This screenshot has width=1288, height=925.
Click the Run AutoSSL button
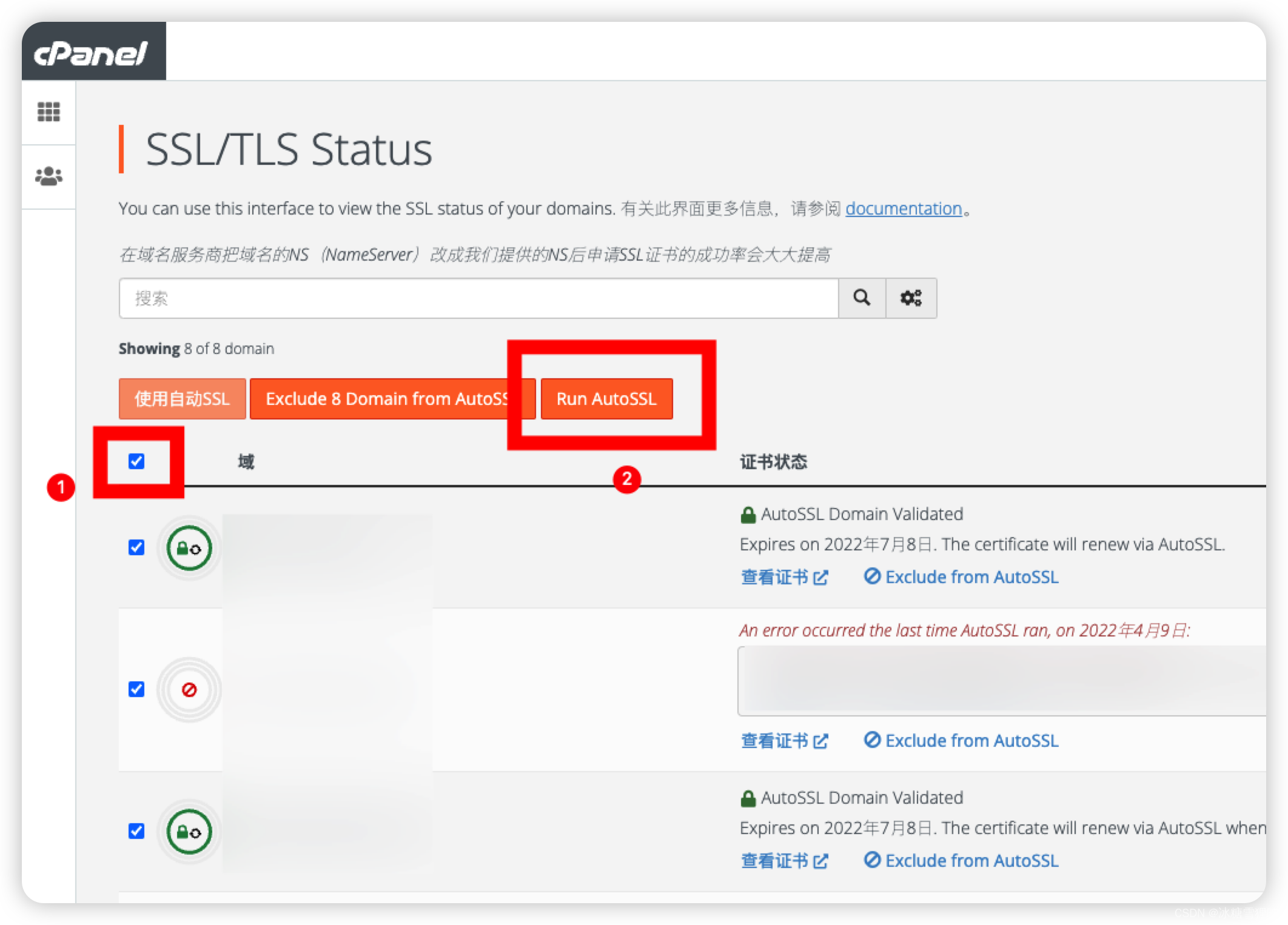[x=606, y=399]
